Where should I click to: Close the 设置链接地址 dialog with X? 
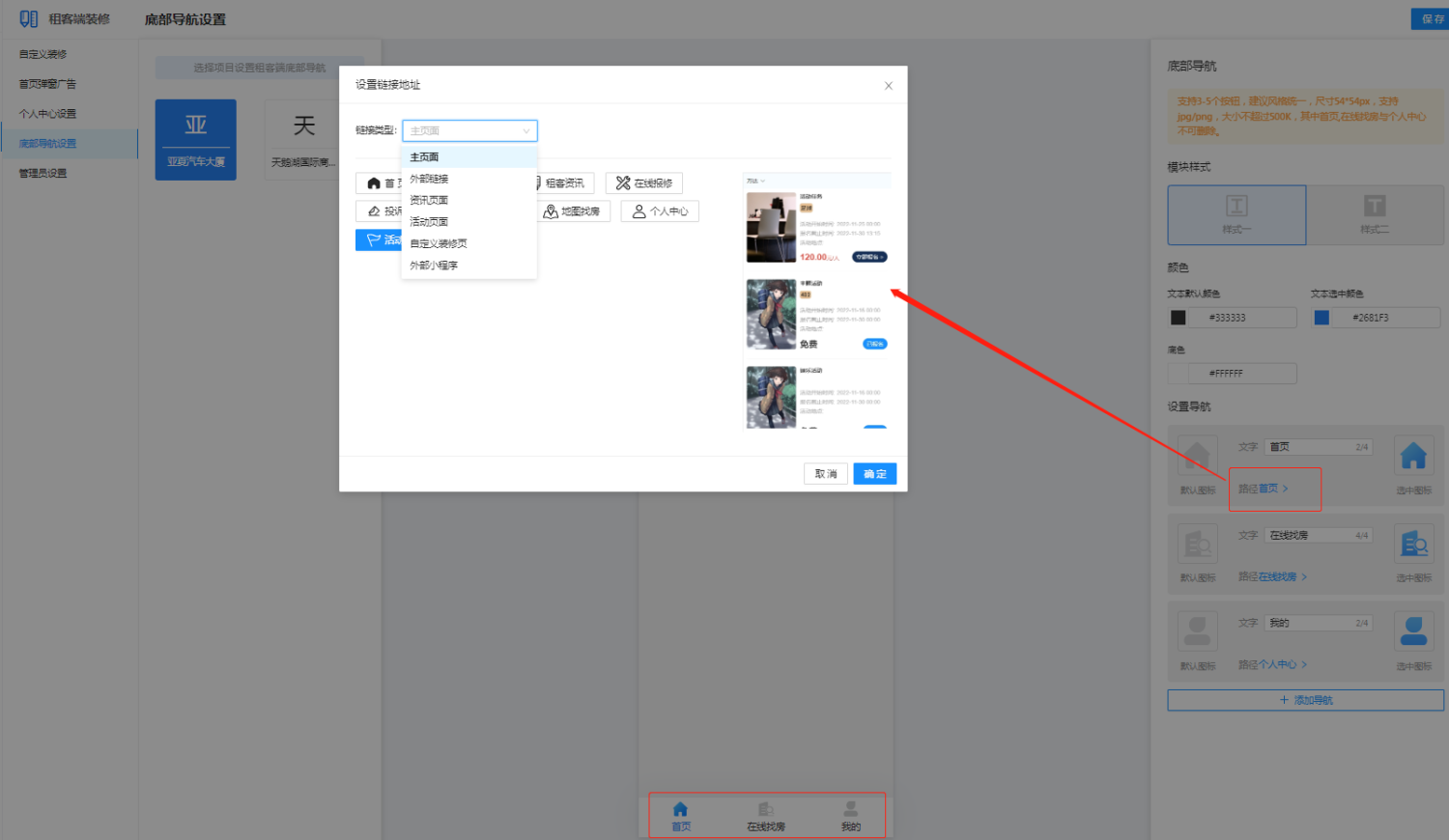click(889, 86)
